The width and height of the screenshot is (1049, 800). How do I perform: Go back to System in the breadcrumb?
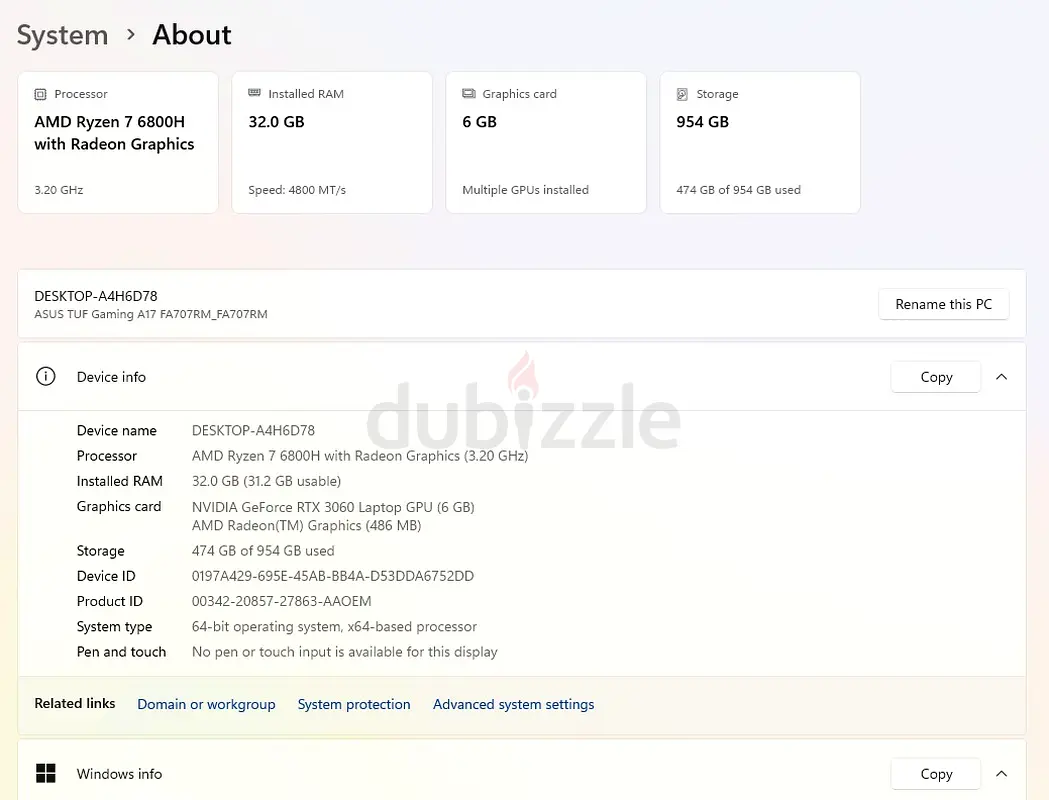pos(62,35)
